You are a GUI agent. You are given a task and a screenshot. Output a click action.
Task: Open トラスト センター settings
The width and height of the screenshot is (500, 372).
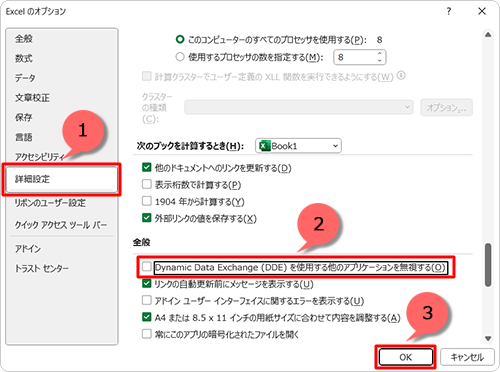click(42, 268)
